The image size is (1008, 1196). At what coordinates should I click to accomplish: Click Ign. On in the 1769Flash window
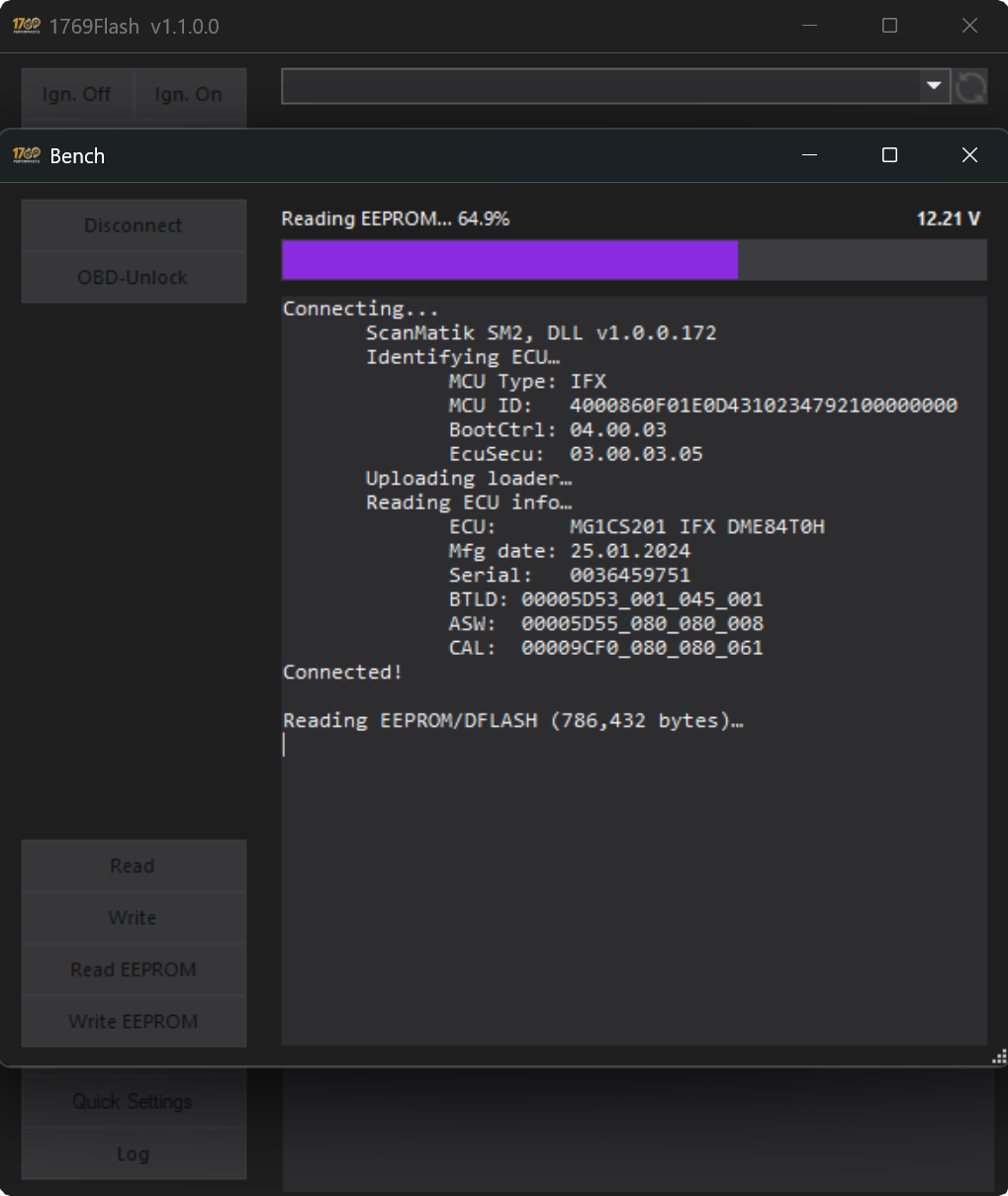click(x=190, y=95)
